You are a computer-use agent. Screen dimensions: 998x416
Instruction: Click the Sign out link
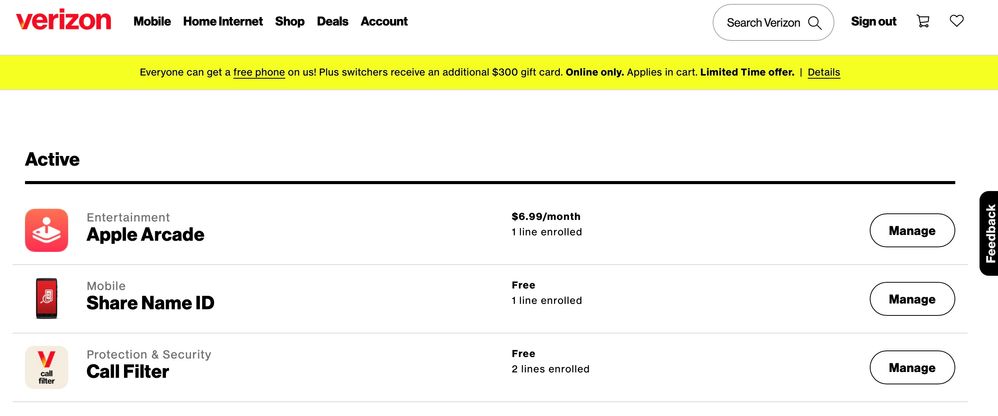click(873, 21)
